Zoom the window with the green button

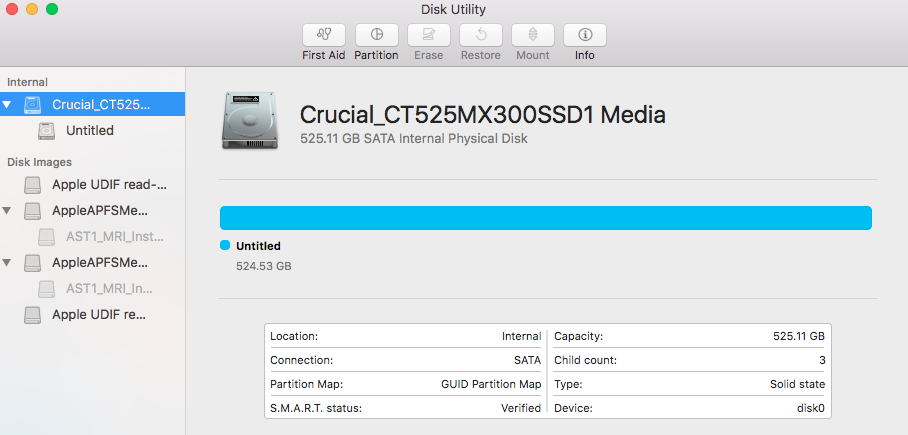coord(52,9)
